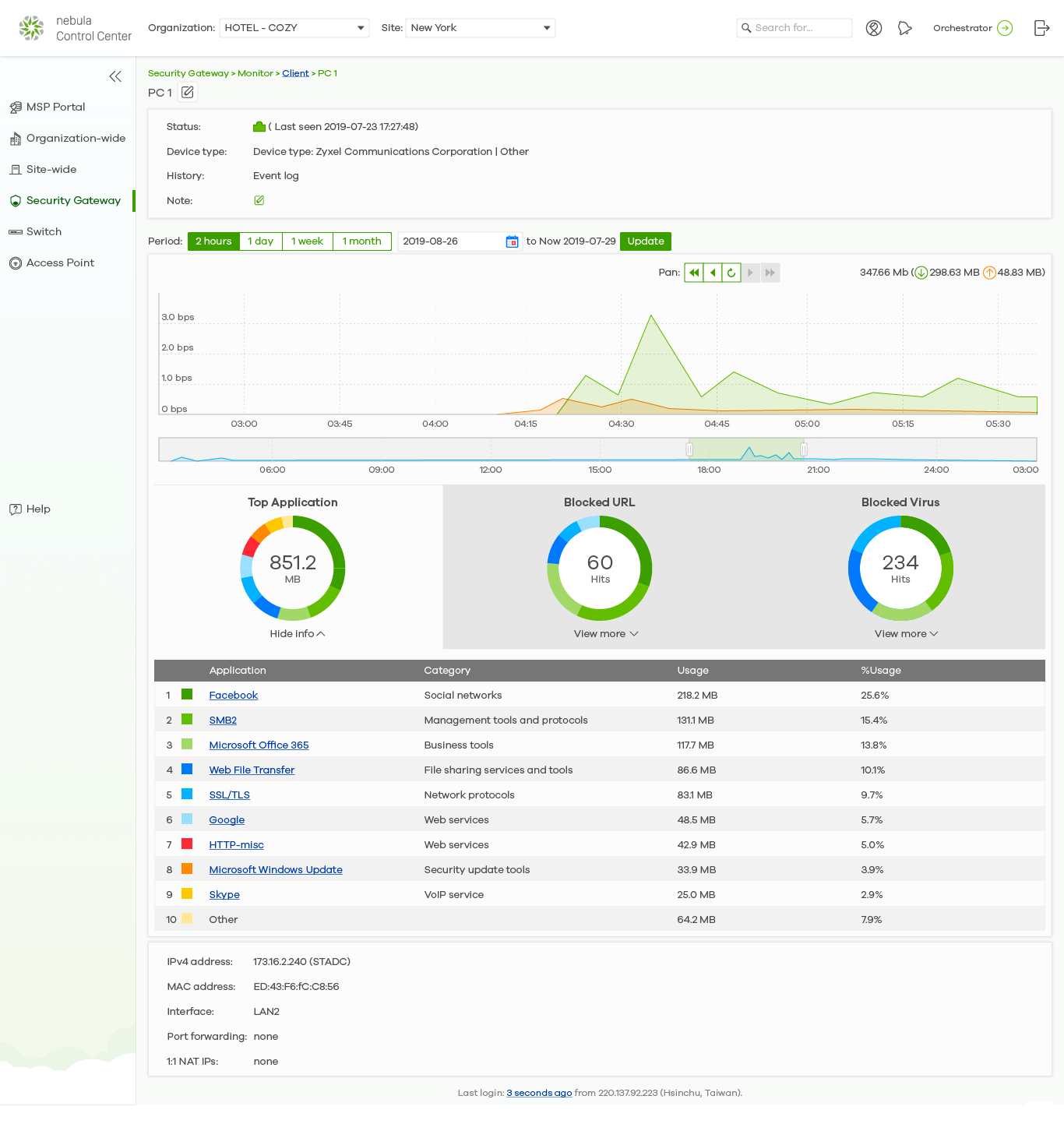
Task: Select the 1 week period
Action: pos(307,241)
